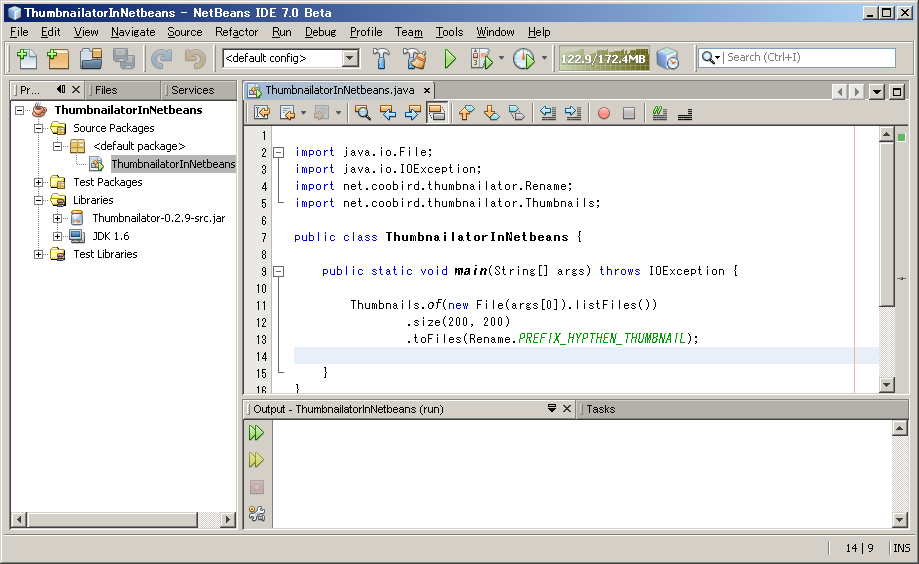Open Profile Main Project dropdown arrow
This screenshot has width=919, height=564.
click(544, 58)
